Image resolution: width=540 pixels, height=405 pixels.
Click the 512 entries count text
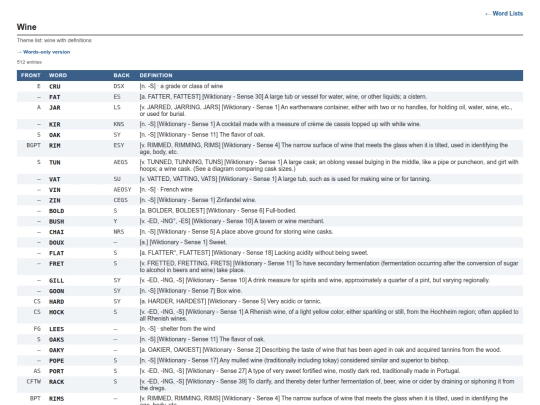click(29, 62)
